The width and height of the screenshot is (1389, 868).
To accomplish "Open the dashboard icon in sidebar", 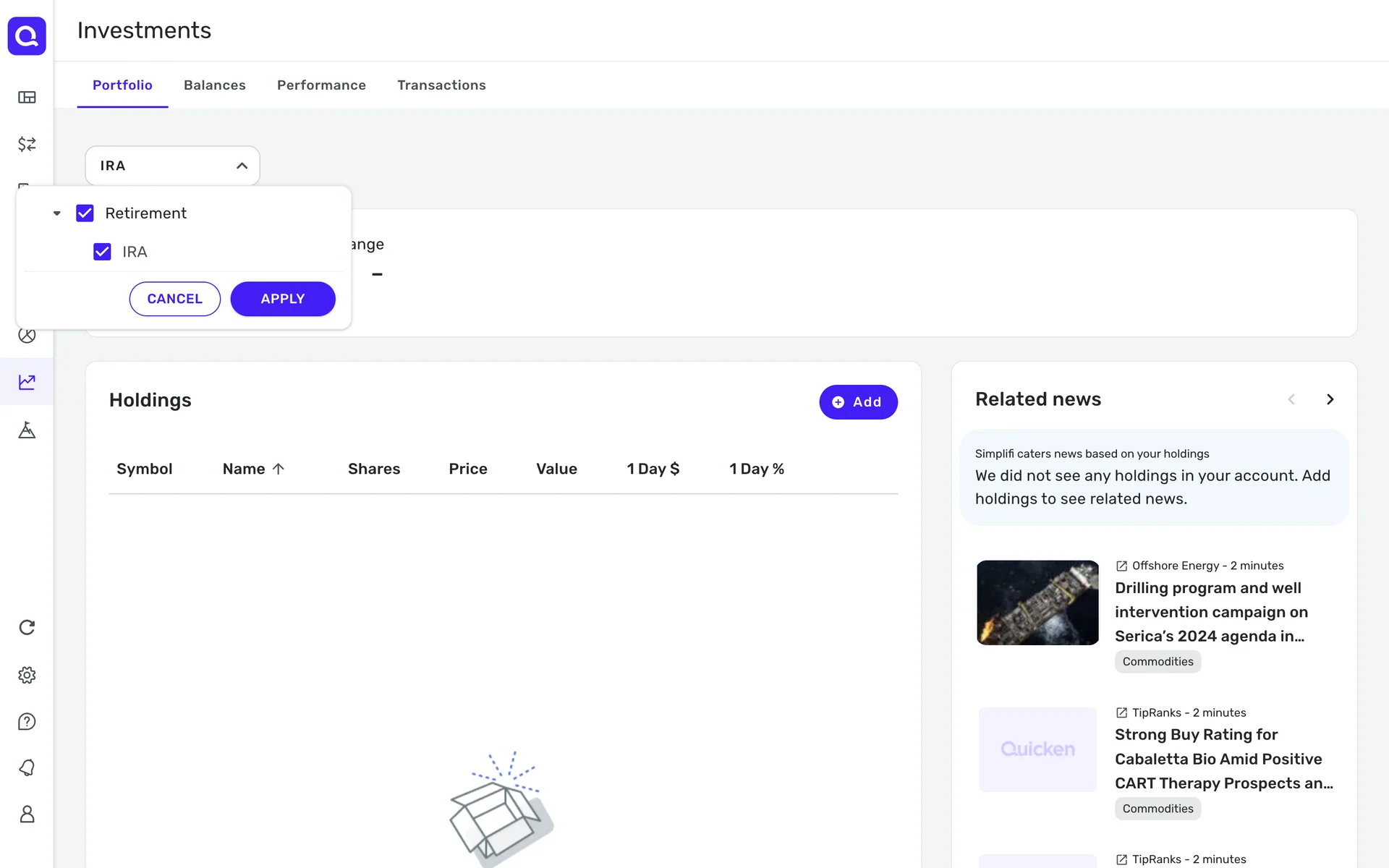I will 27,97.
